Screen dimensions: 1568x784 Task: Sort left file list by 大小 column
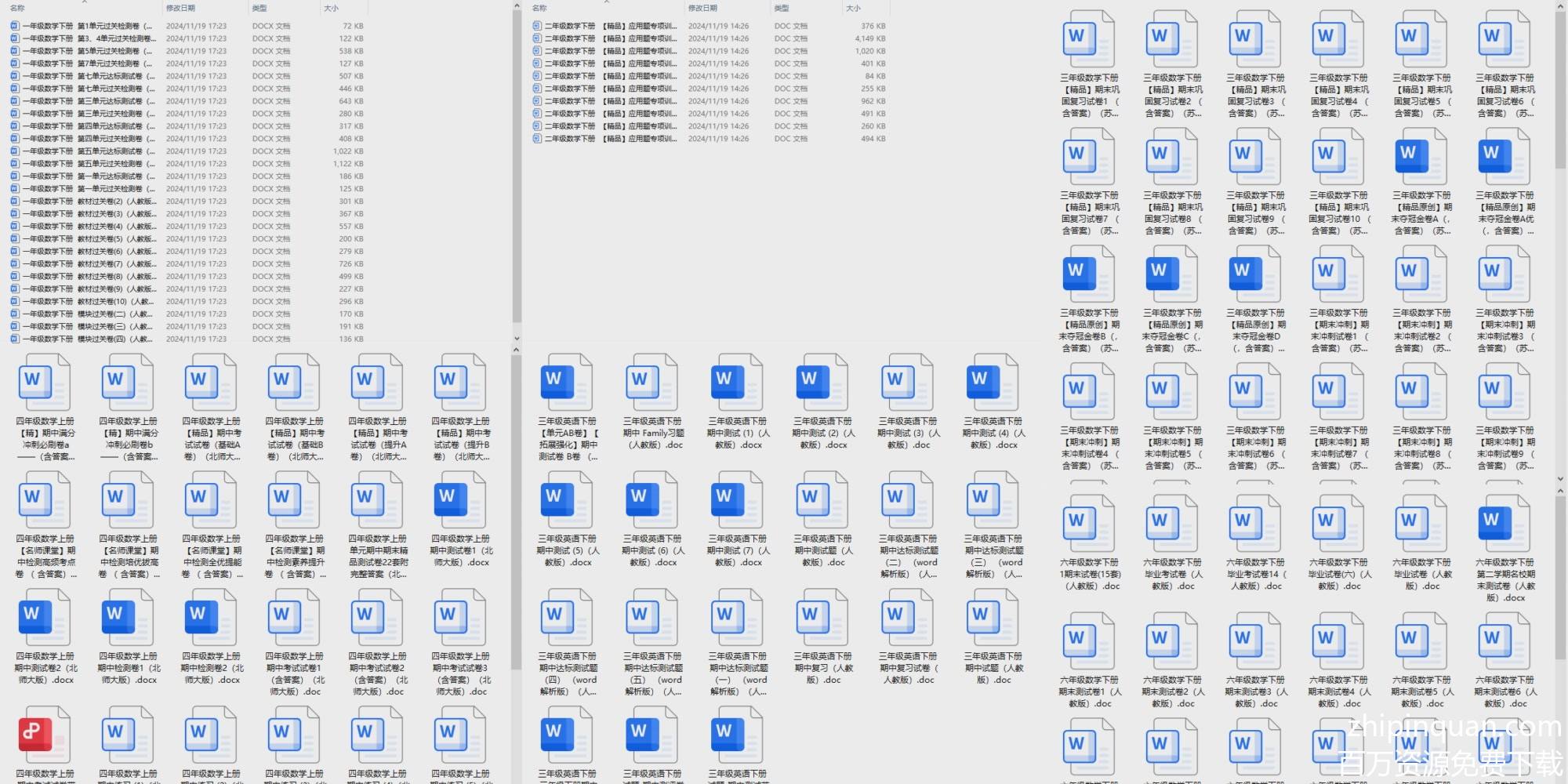tap(332, 8)
